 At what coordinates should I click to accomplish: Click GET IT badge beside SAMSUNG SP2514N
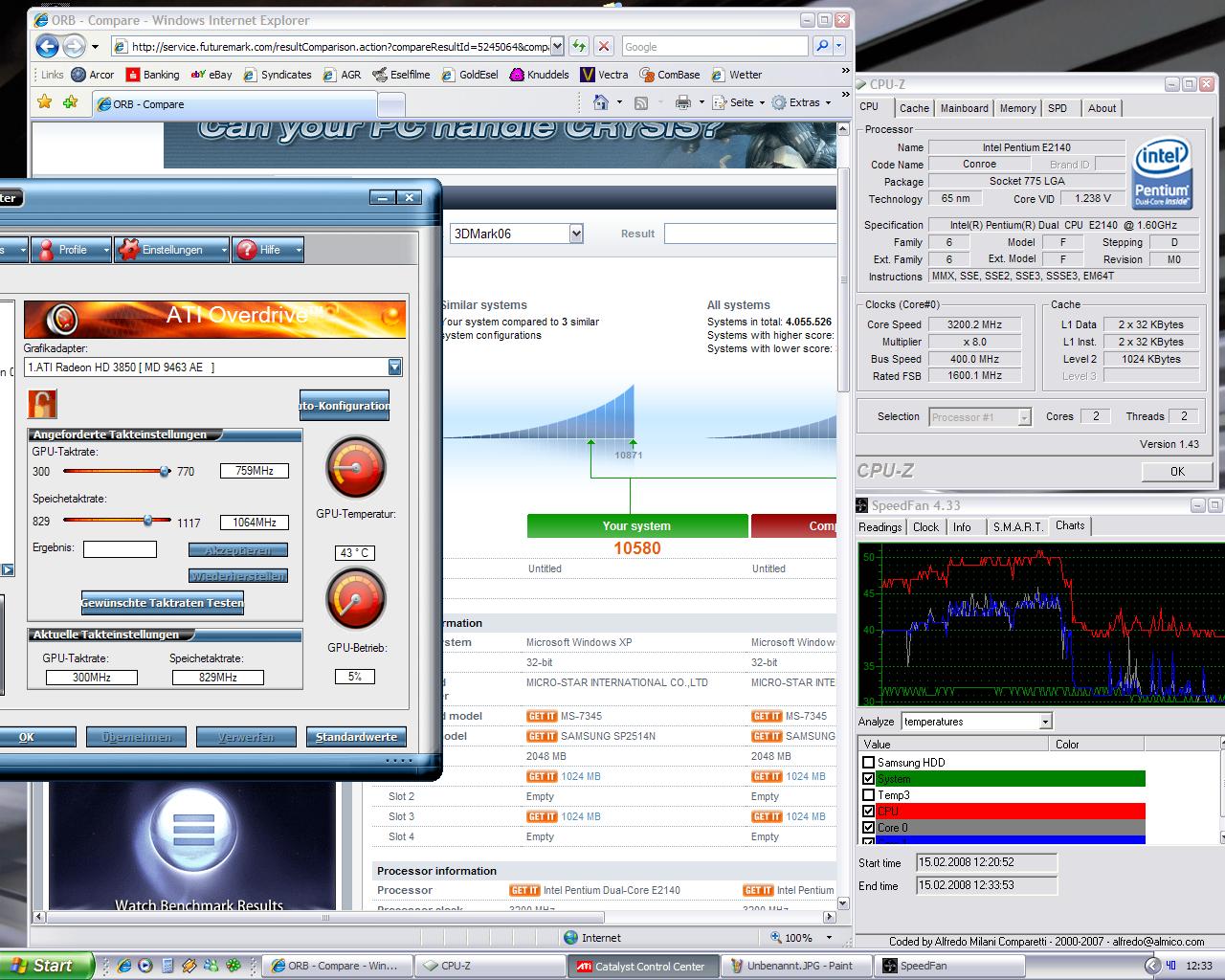[542, 736]
